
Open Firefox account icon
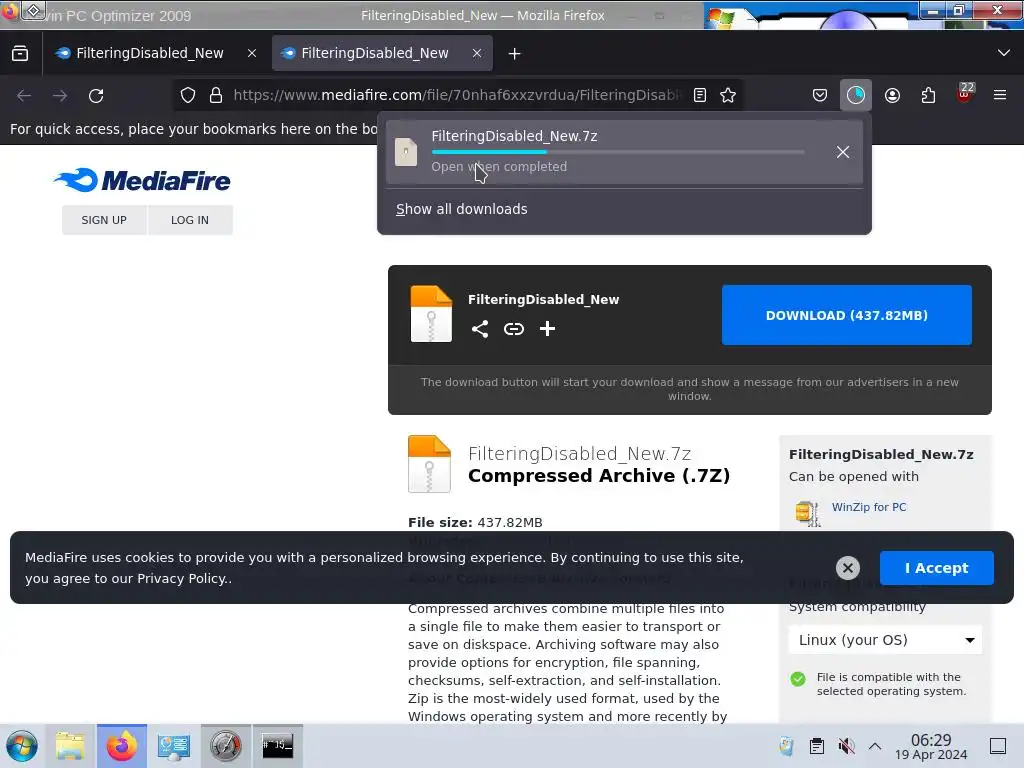point(892,95)
